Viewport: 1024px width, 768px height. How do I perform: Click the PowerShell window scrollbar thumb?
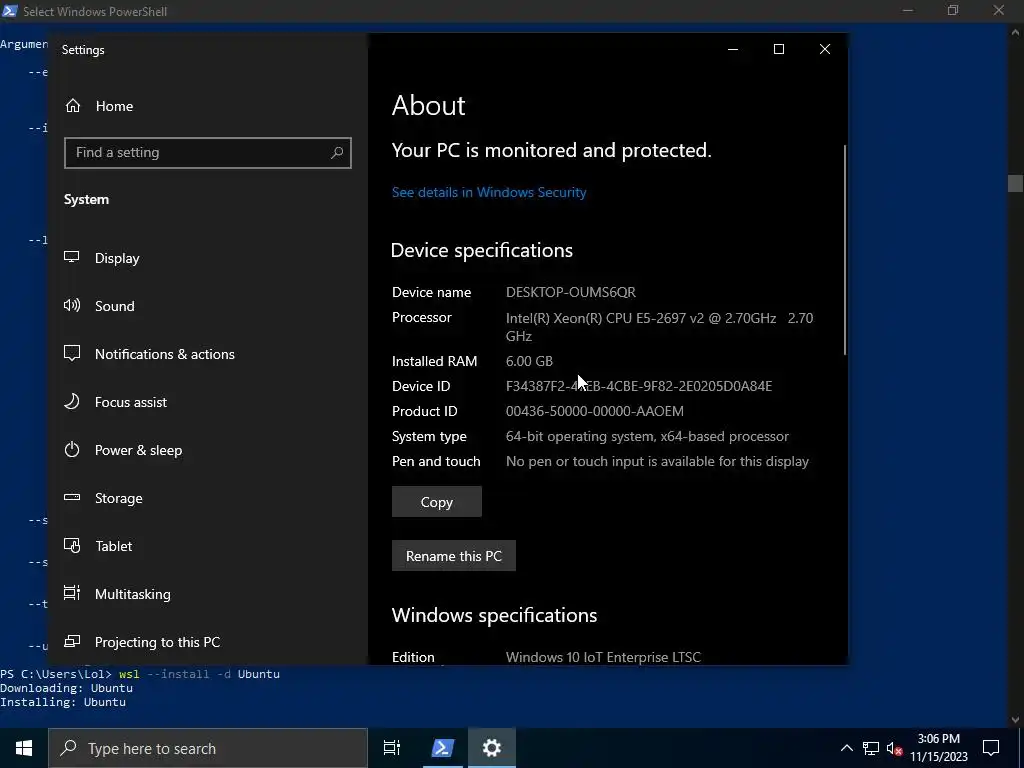click(1015, 184)
